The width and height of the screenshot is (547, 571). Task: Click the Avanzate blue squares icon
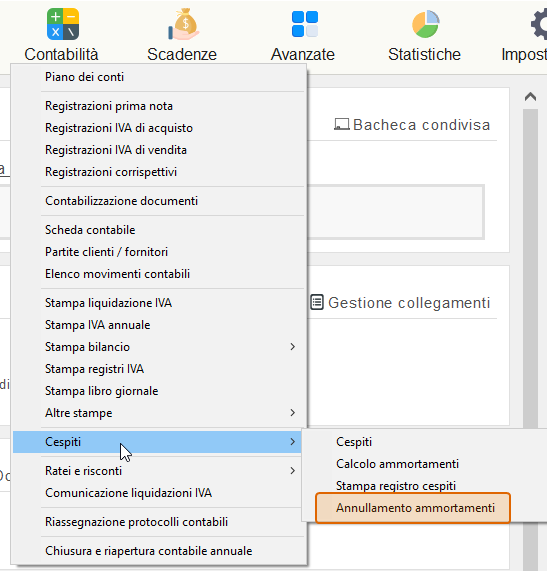[x=305, y=24]
